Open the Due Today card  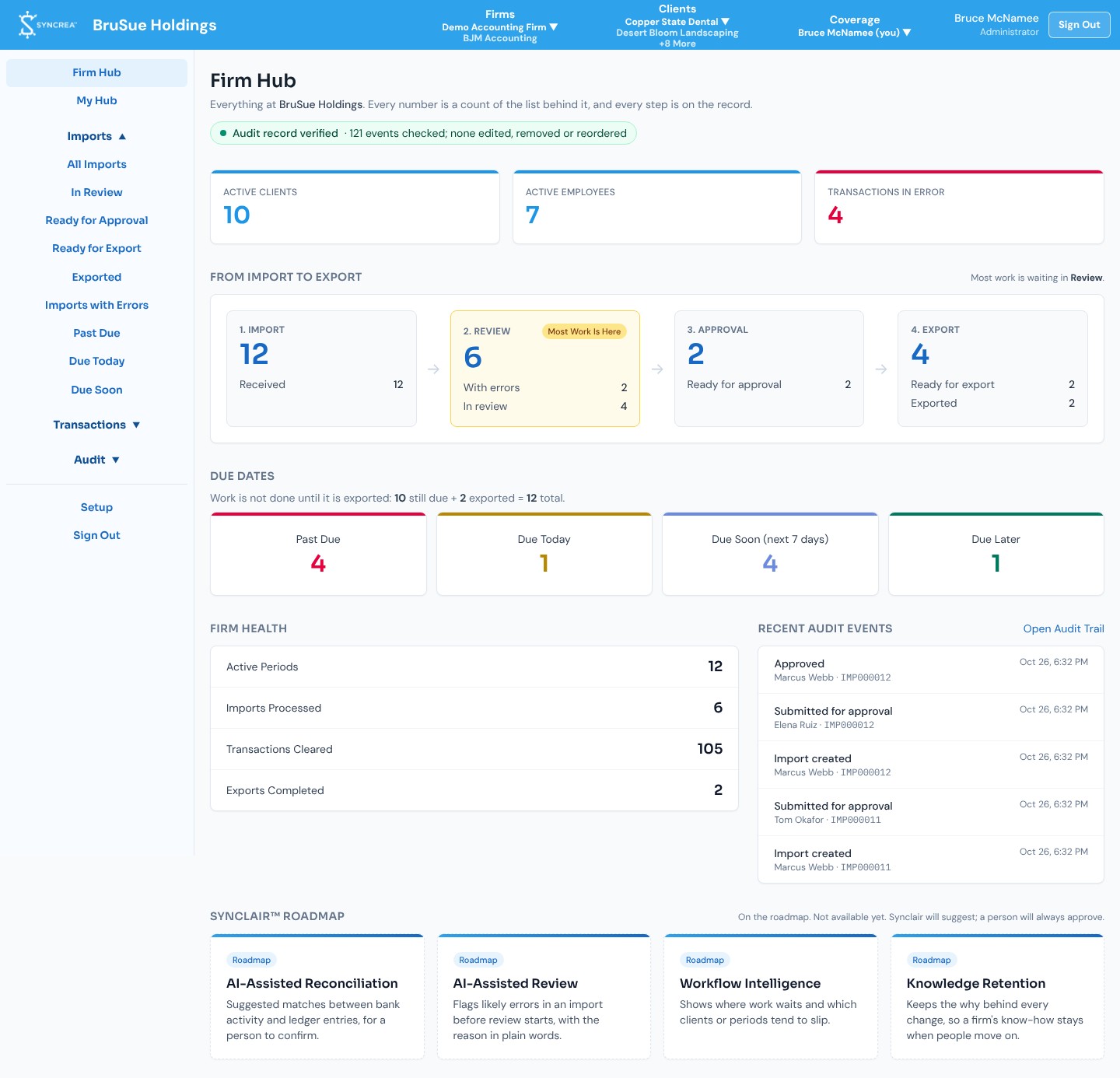pyautogui.click(x=544, y=554)
